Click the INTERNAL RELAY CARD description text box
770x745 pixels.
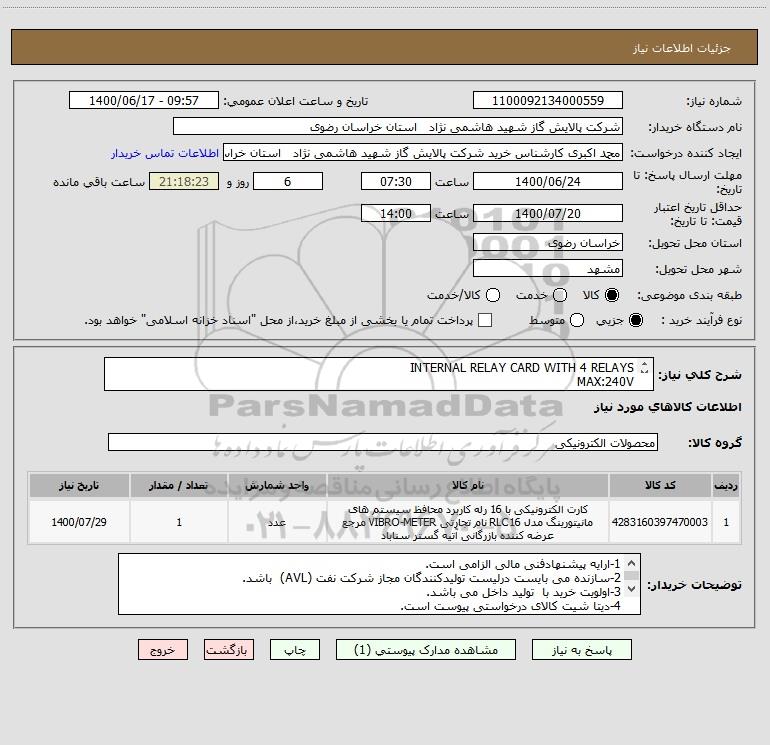tap(379, 374)
